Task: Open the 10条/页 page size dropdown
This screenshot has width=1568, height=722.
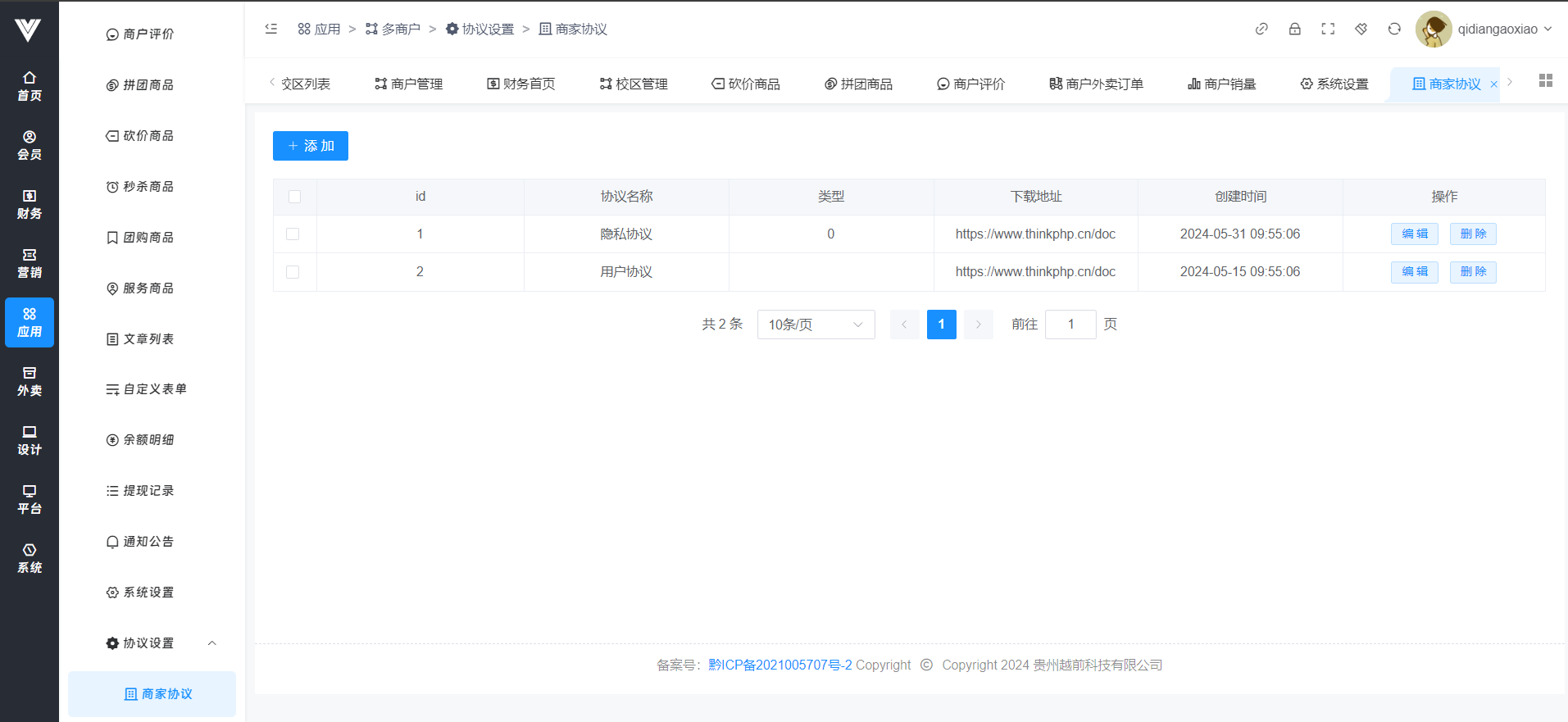Action: 816,325
